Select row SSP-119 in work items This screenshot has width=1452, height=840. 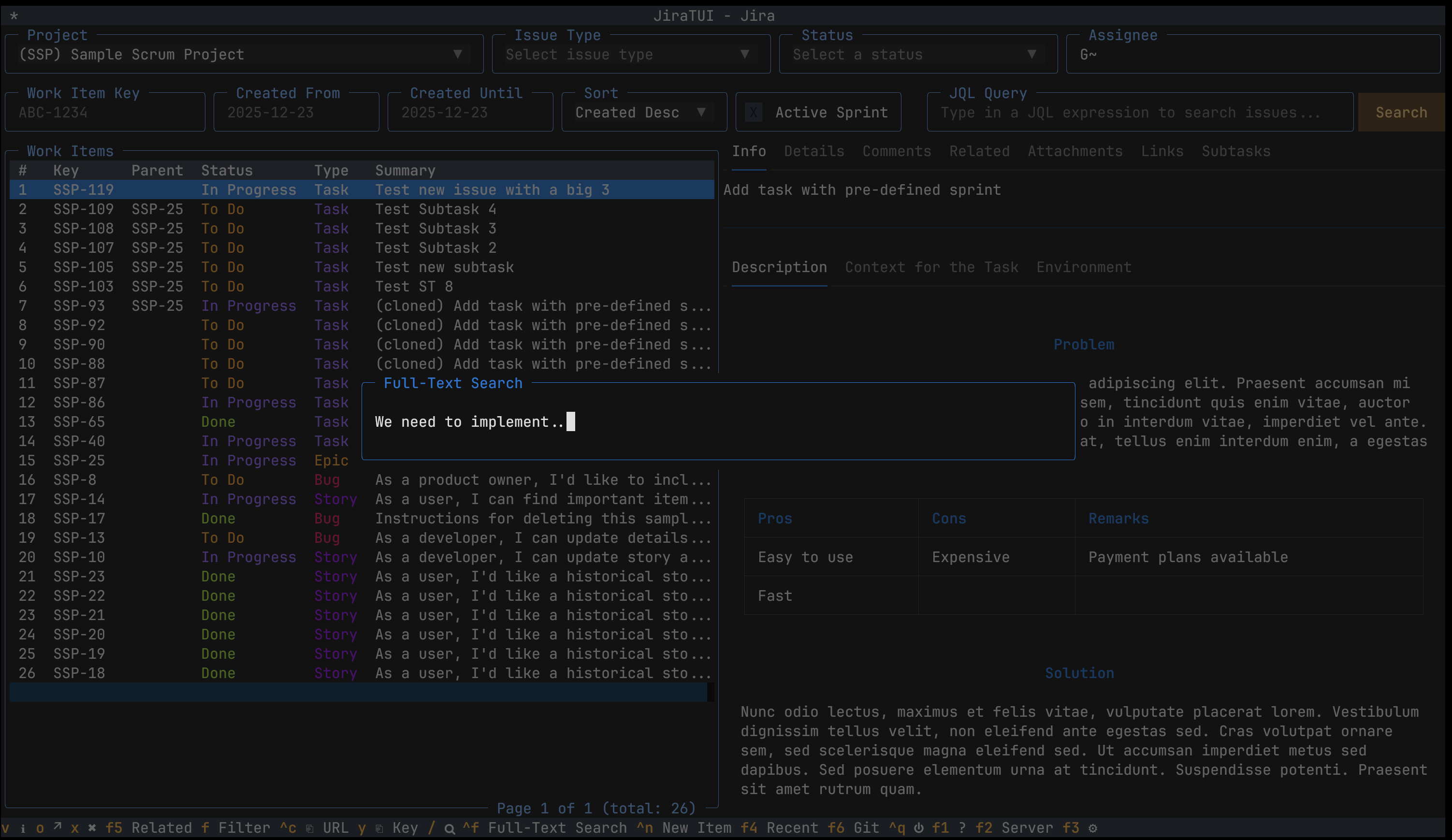click(x=362, y=189)
